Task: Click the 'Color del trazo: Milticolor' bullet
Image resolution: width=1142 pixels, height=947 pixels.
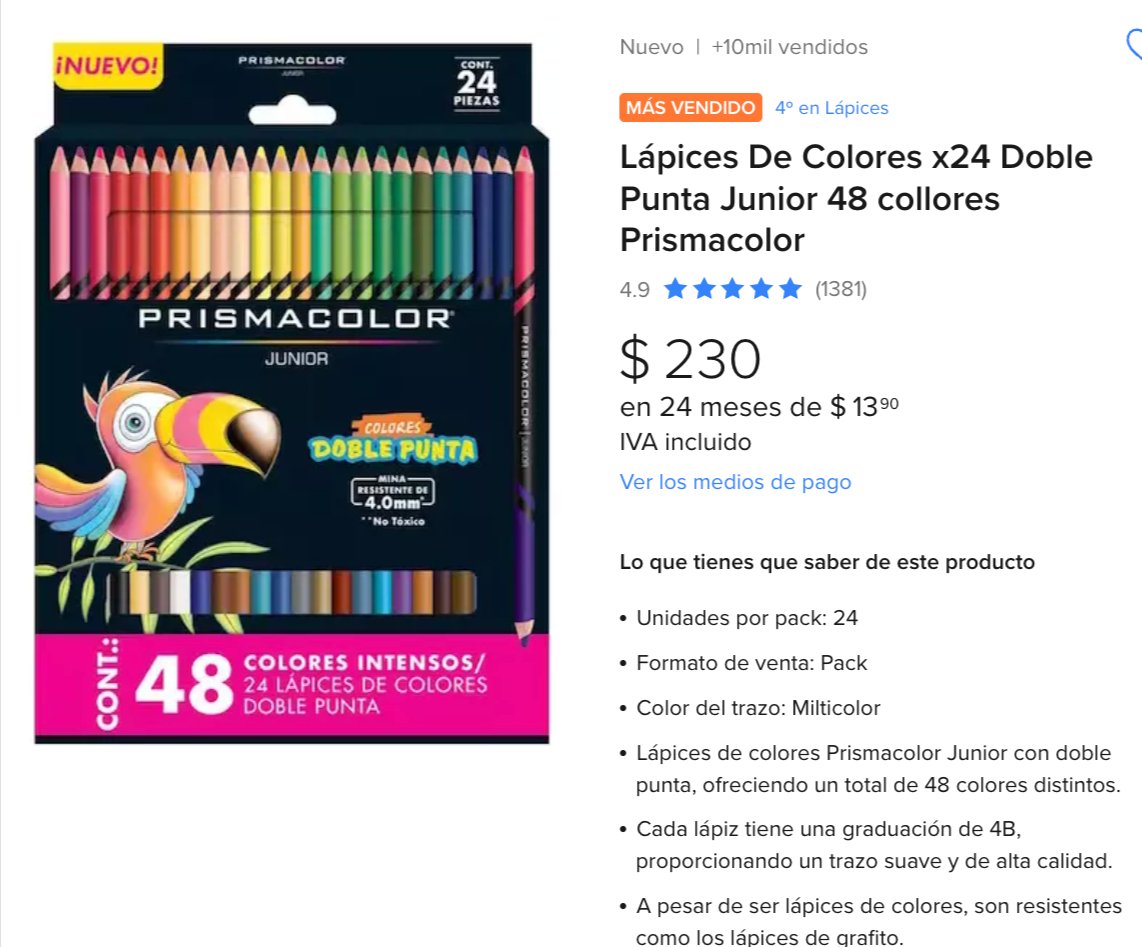Action: point(758,708)
